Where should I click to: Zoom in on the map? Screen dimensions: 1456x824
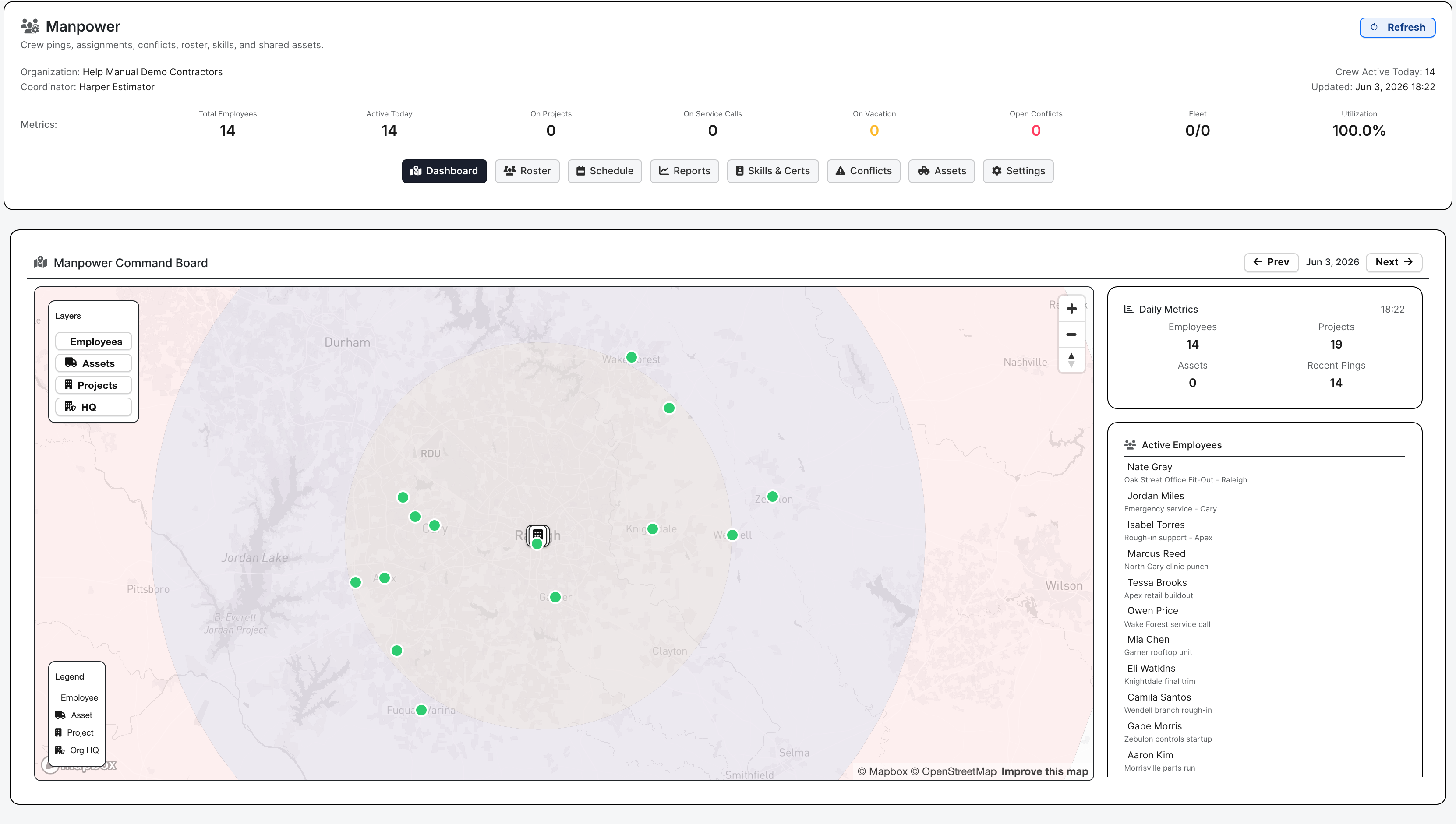[1071, 309]
